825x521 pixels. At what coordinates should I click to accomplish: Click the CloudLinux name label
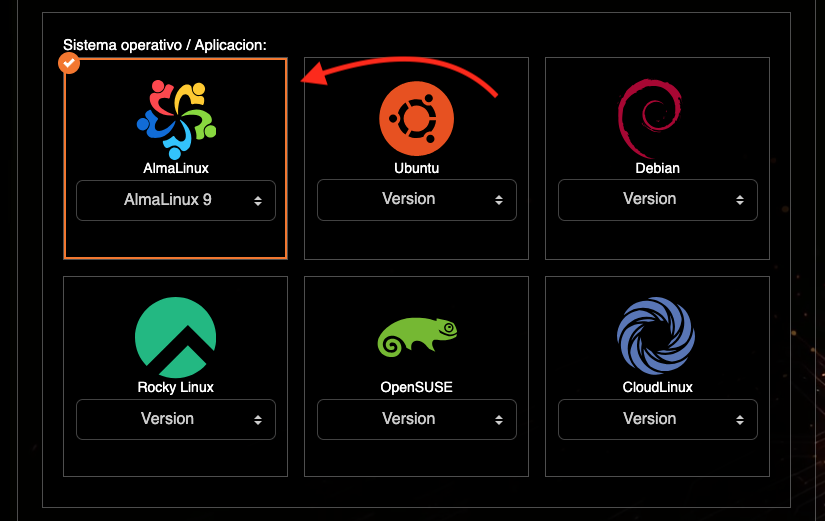(x=657, y=387)
